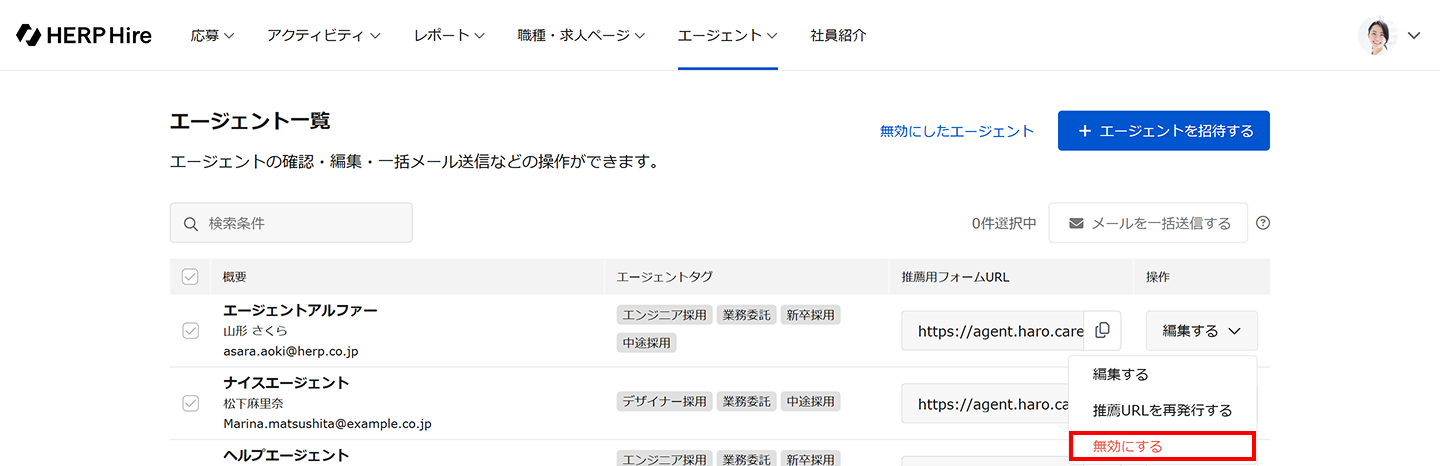Expand the レポート navigation dropdown
Screen dimensions: 1440x466
pos(448,35)
